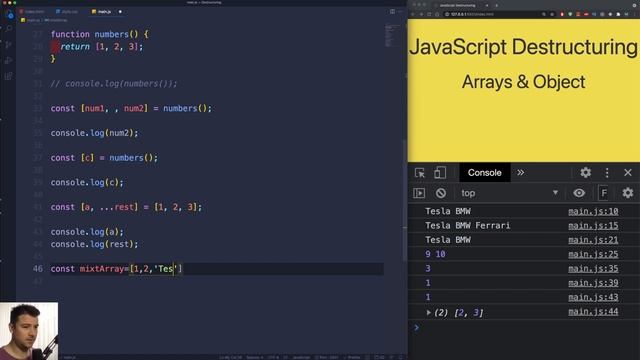The height and width of the screenshot is (360, 640).
Task: Click the commented console.log(numbers()) line
Action: [x=114, y=84]
